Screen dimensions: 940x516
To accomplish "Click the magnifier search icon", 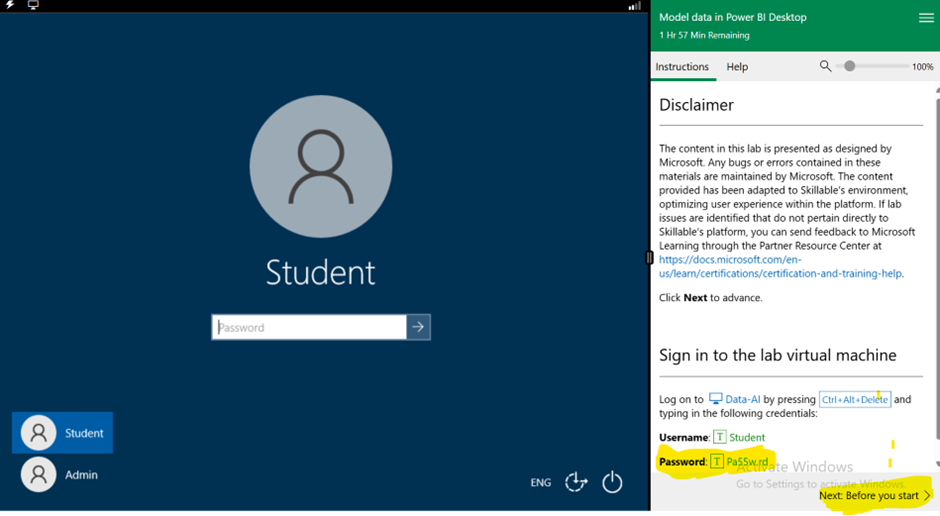I will [x=825, y=66].
